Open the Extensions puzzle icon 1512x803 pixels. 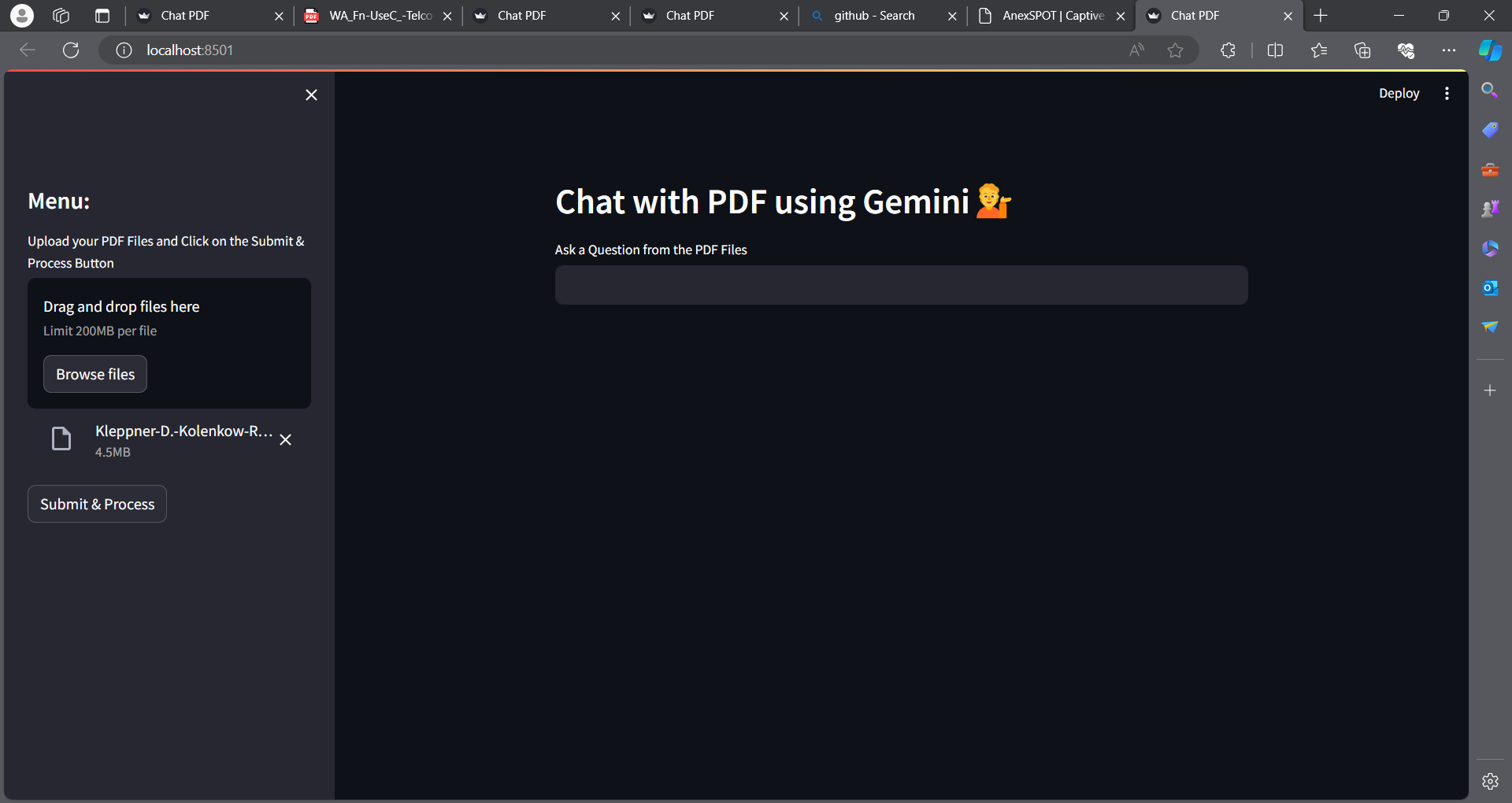tap(1228, 50)
